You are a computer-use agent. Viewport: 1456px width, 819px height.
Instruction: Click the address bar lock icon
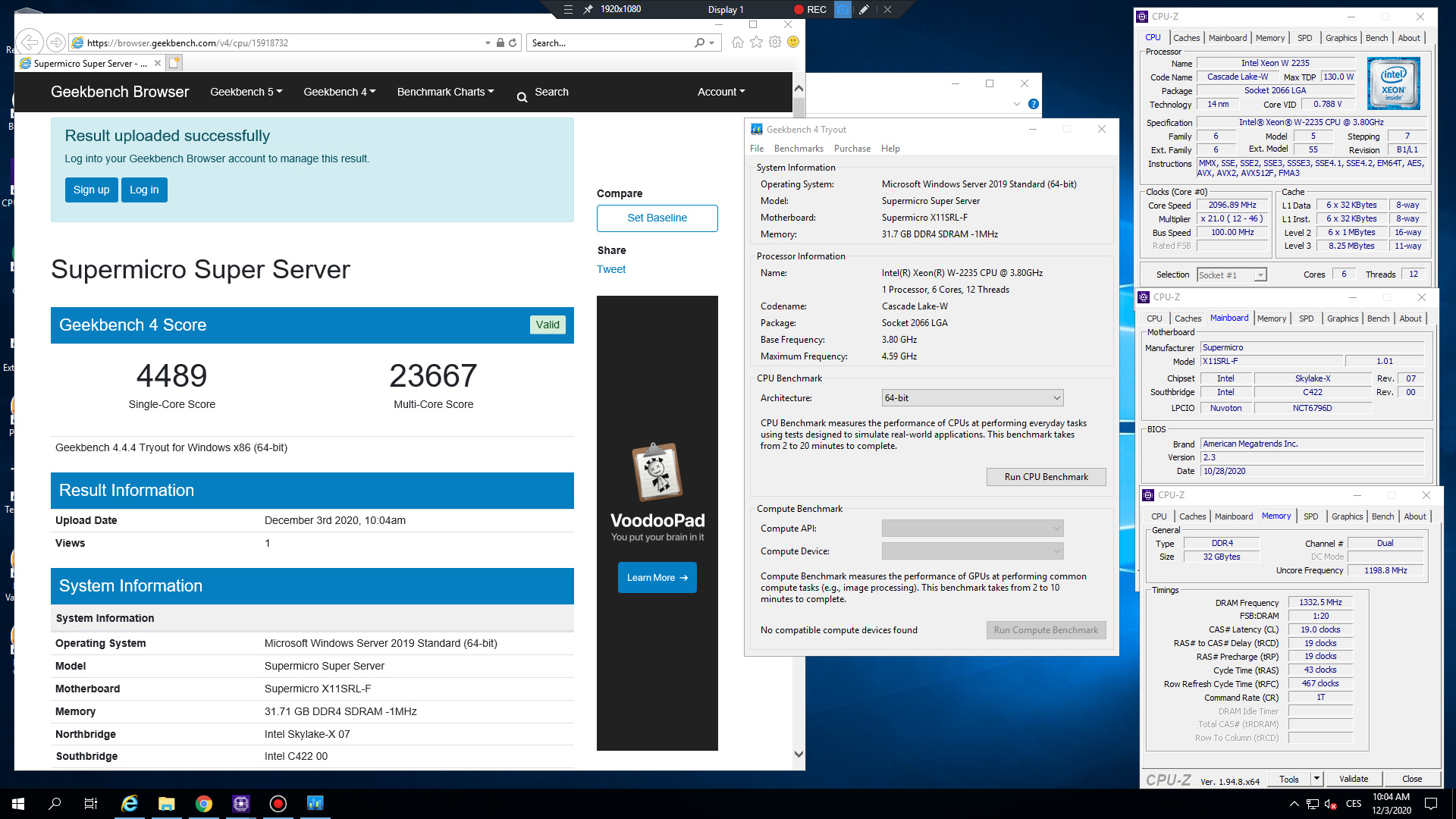500,43
